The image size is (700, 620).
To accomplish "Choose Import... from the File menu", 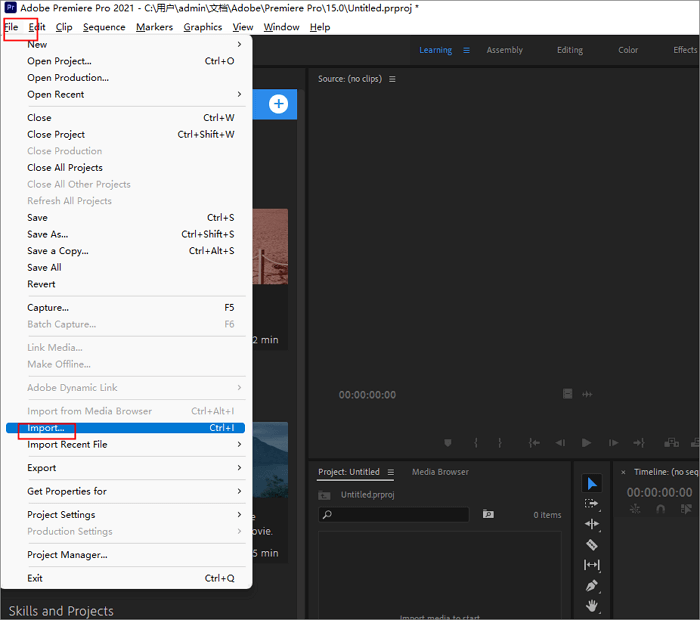I will pyautogui.click(x=126, y=428).
